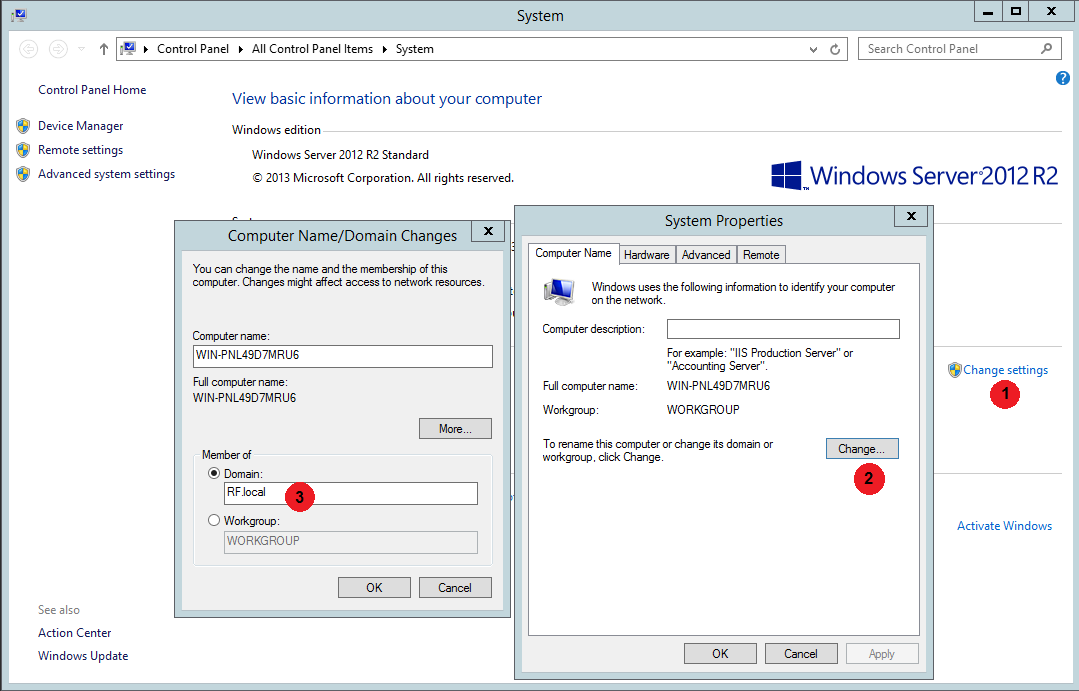This screenshot has height=691, width=1079.
Task: Select the Domain radio button
Action: pos(214,473)
